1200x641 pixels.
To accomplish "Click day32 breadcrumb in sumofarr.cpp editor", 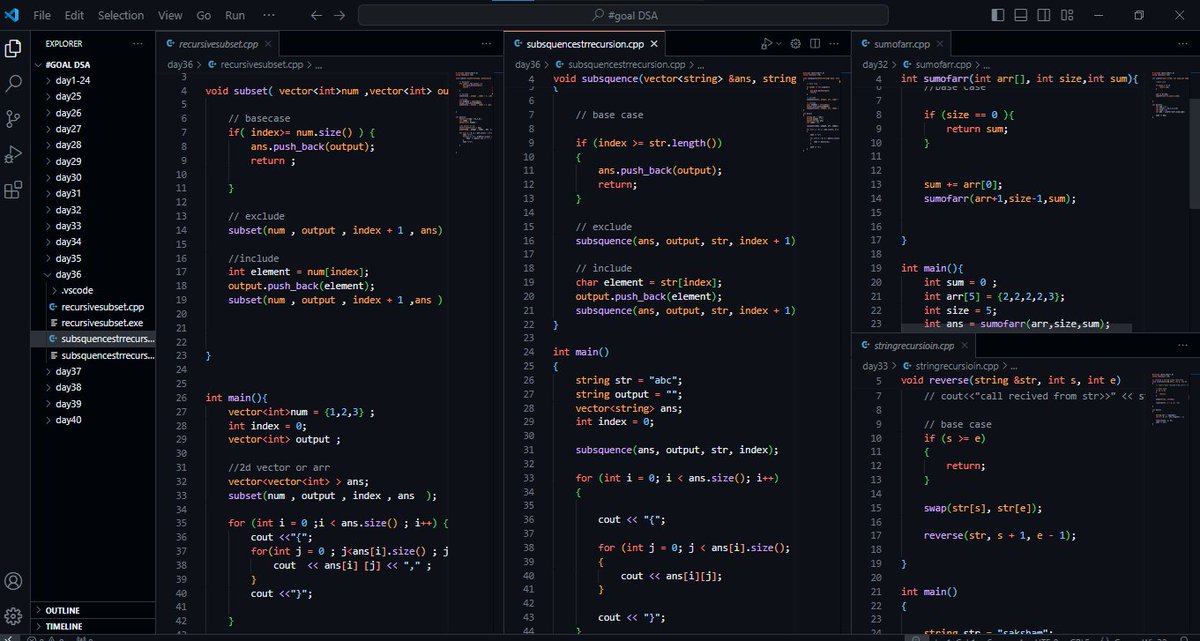I will [874, 64].
